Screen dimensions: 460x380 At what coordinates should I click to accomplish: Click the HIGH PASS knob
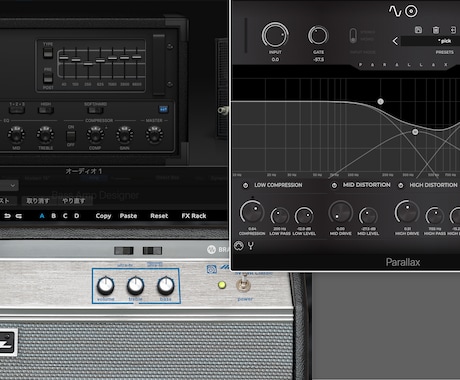click(x=435, y=216)
